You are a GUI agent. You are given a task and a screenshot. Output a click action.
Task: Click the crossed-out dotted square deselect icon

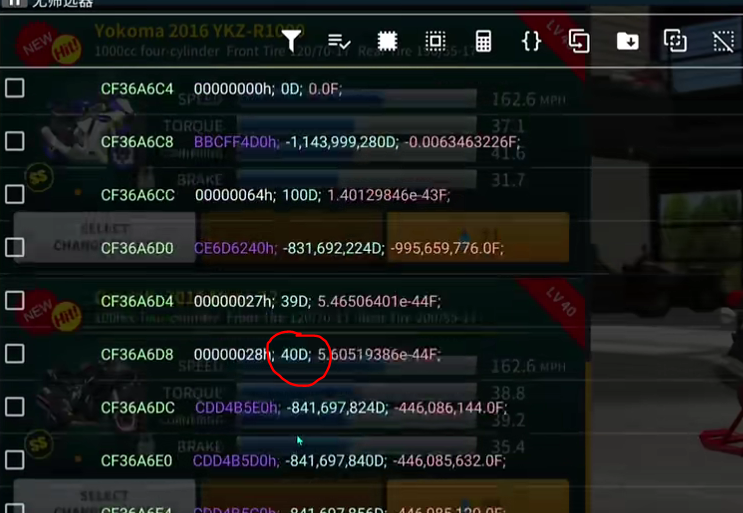pos(723,42)
